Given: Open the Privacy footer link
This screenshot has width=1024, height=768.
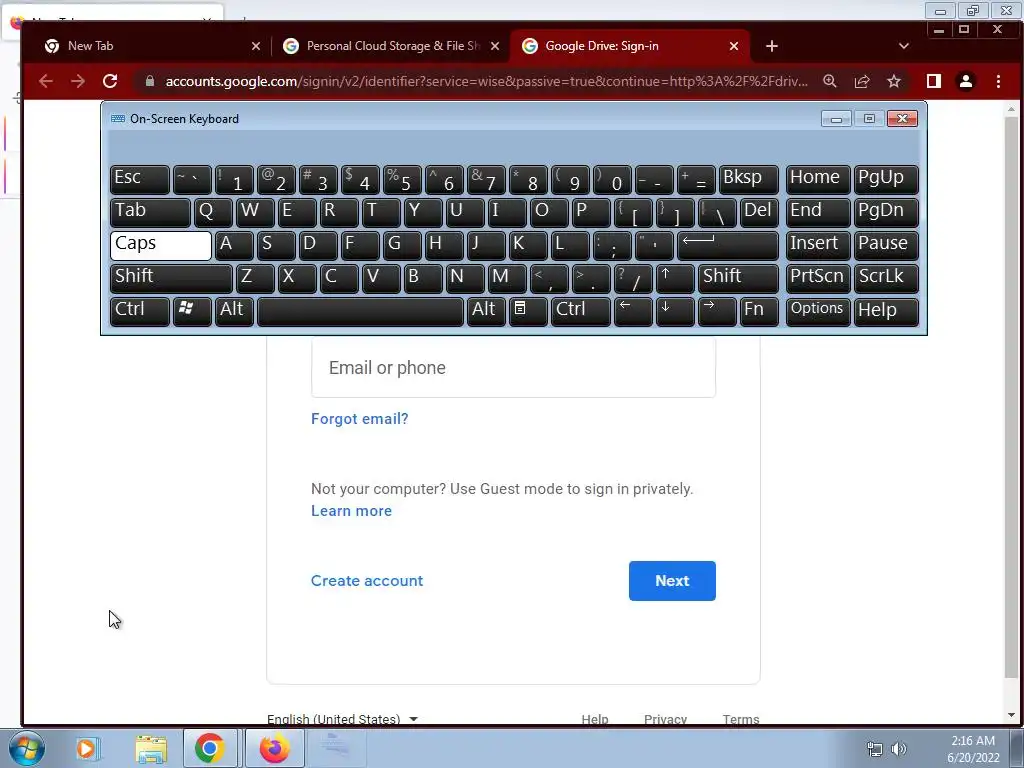Looking at the screenshot, I should click(665, 719).
